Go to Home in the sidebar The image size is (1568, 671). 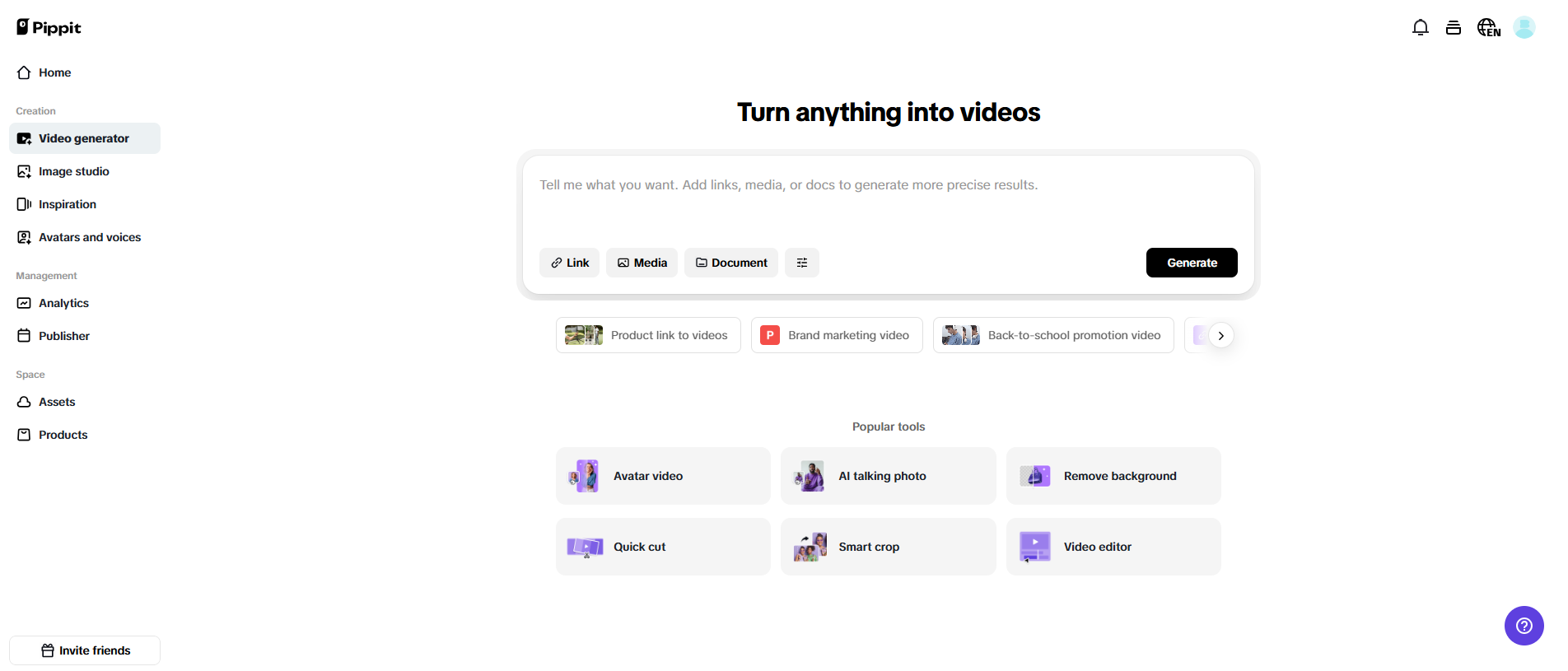click(x=85, y=72)
